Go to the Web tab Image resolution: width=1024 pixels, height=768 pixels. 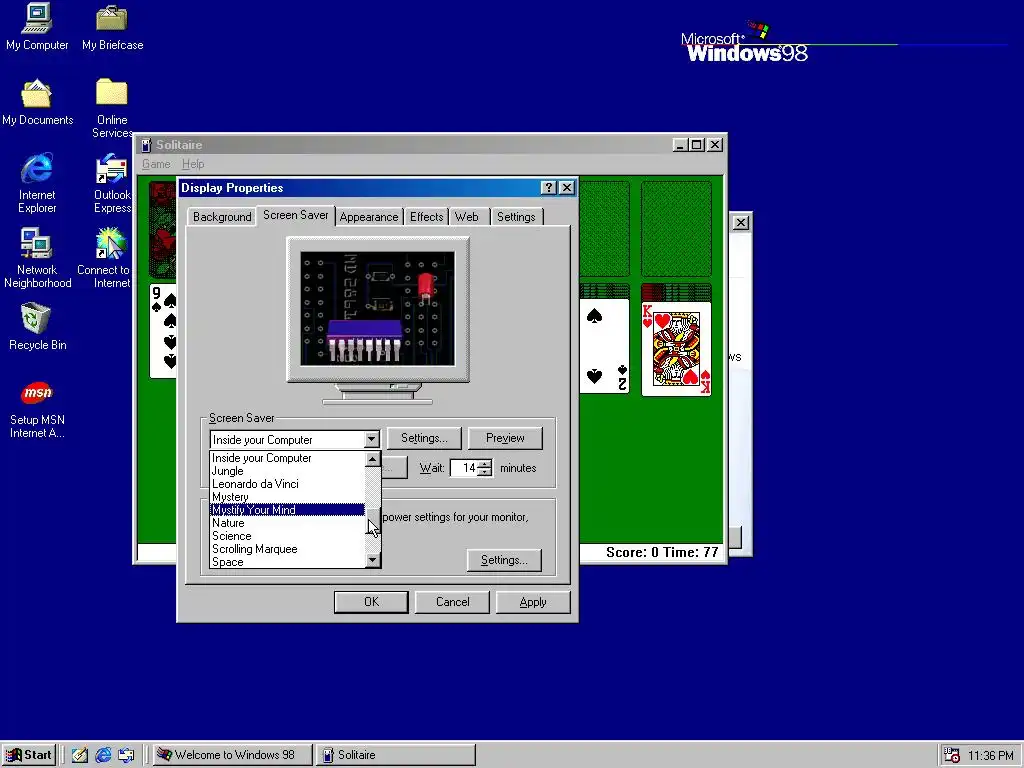click(467, 217)
